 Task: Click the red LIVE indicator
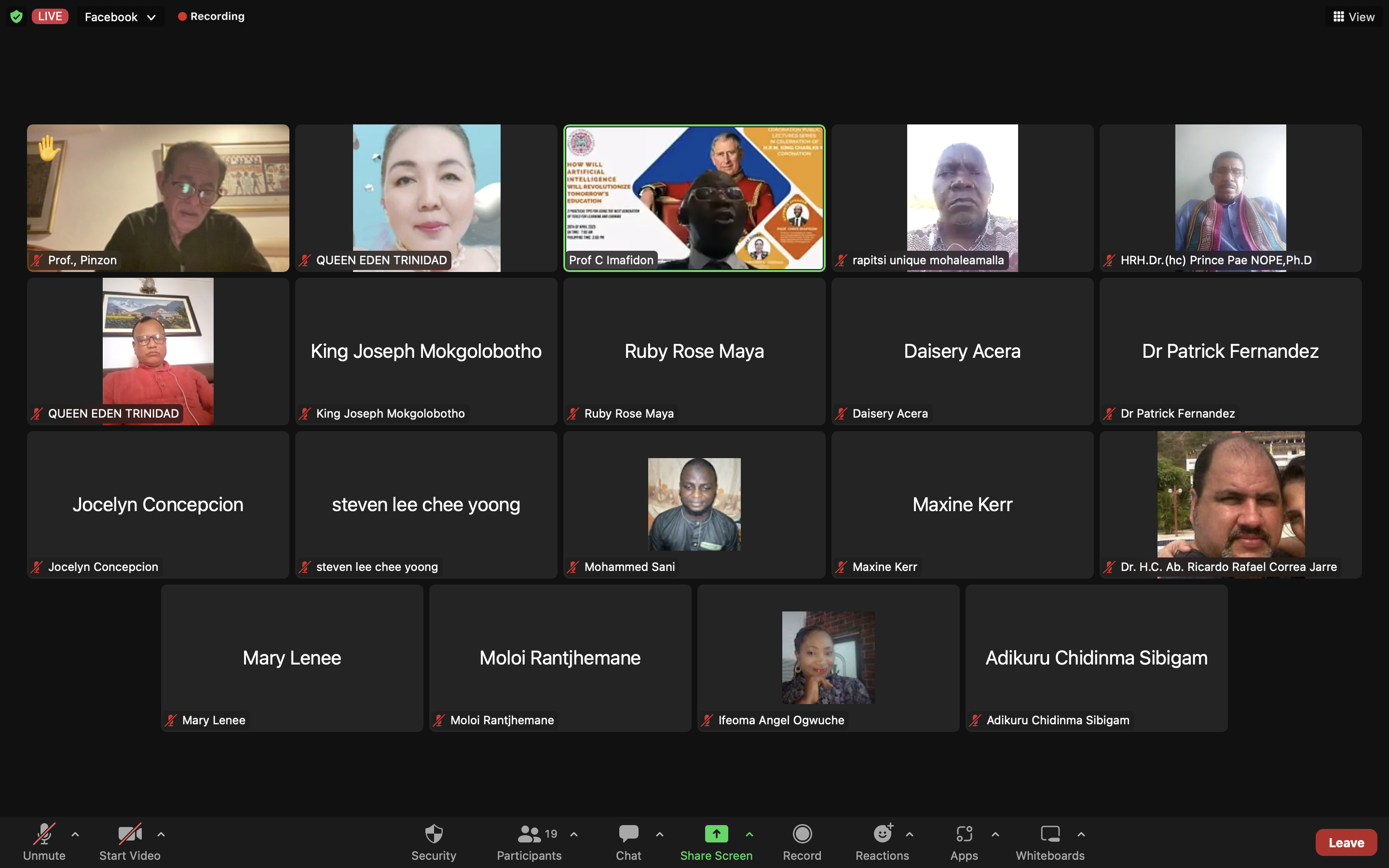click(x=50, y=16)
